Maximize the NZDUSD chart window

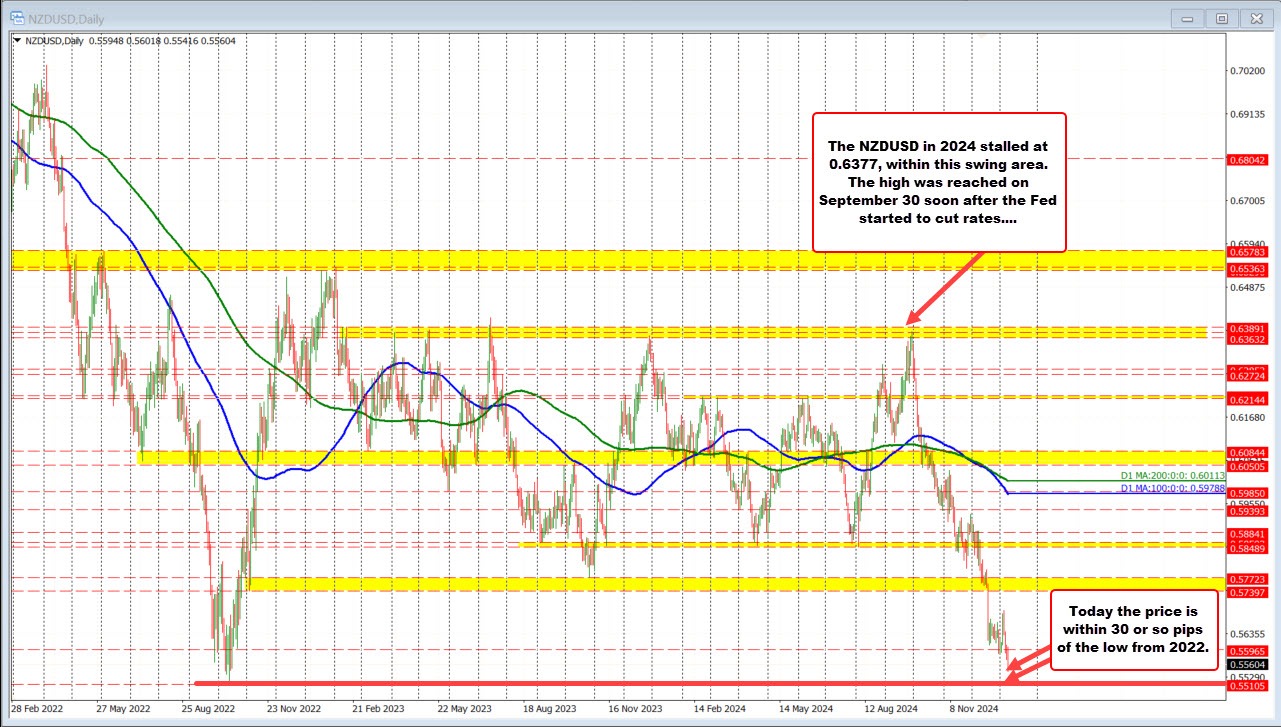tap(1221, 18)
